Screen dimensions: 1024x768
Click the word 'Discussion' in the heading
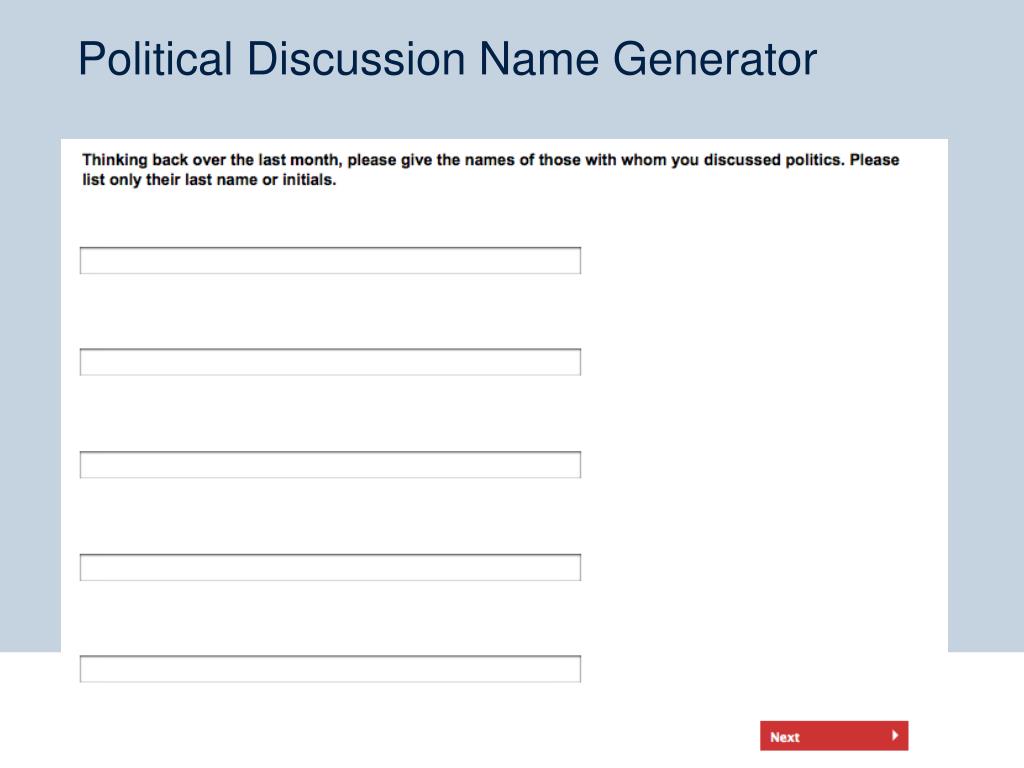356,59
